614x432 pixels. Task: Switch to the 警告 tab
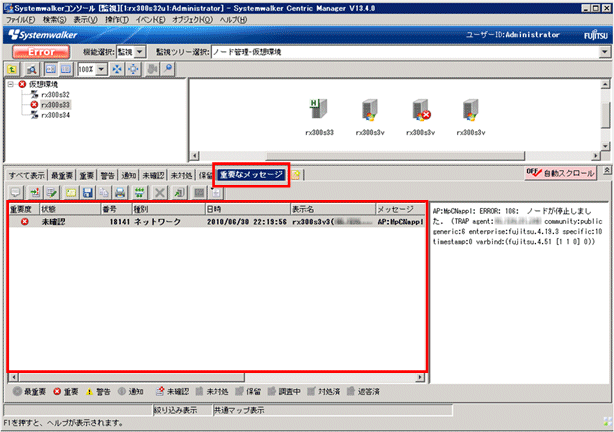click(107, 175)
